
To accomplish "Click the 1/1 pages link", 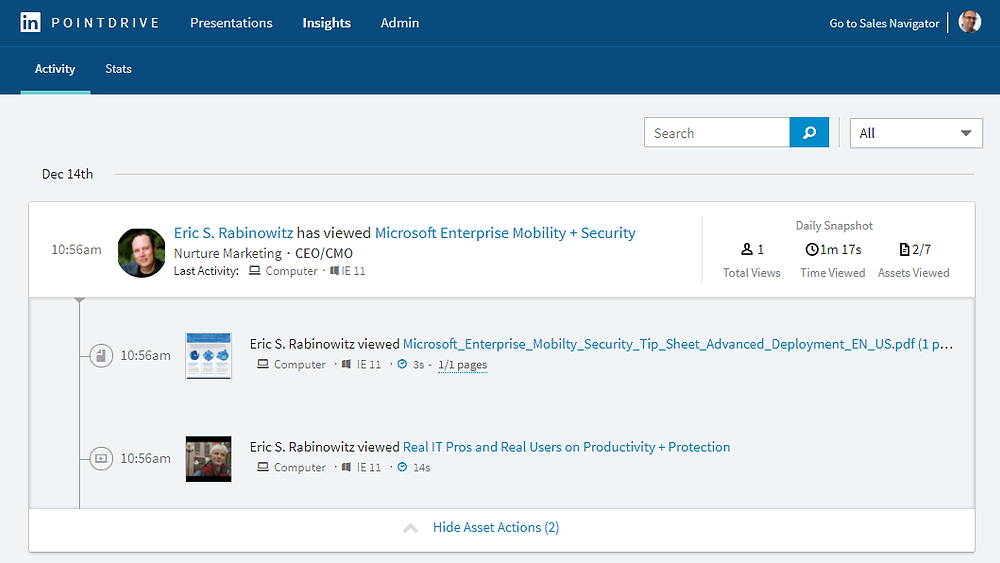I will pyautogui.click(x=462, y=365).
